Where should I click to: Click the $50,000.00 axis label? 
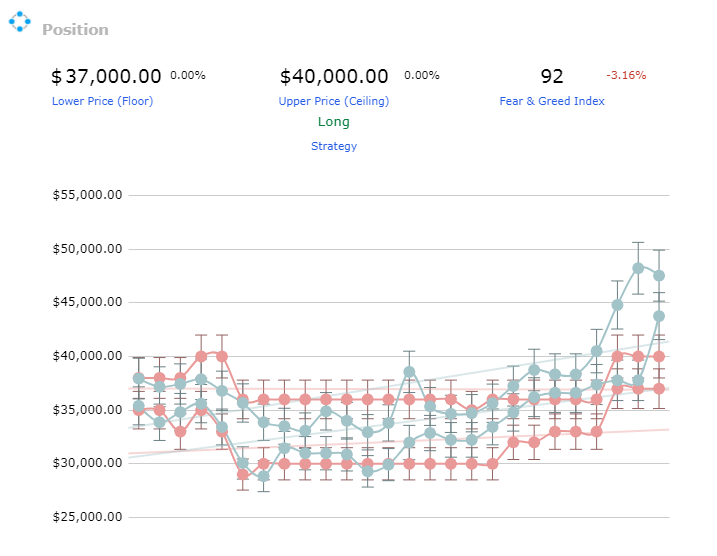(x=87, y=249)
